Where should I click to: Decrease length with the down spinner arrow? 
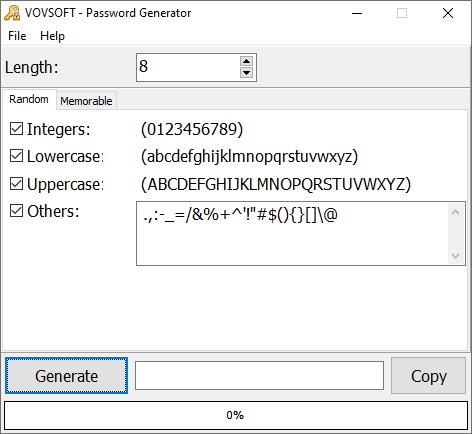(x=246, y=72)
